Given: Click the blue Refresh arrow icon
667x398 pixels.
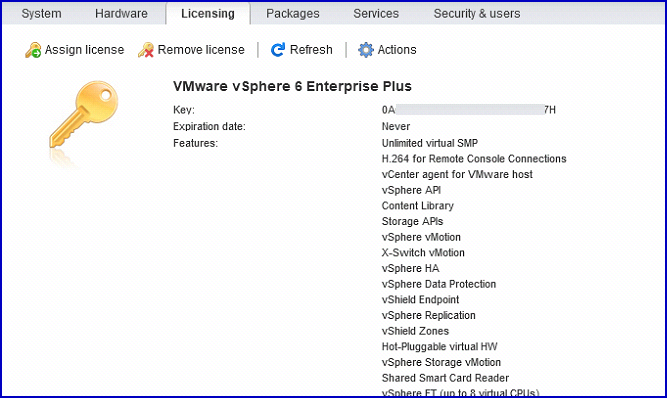Looking at the screenshot, I should [x=278, y=50].
